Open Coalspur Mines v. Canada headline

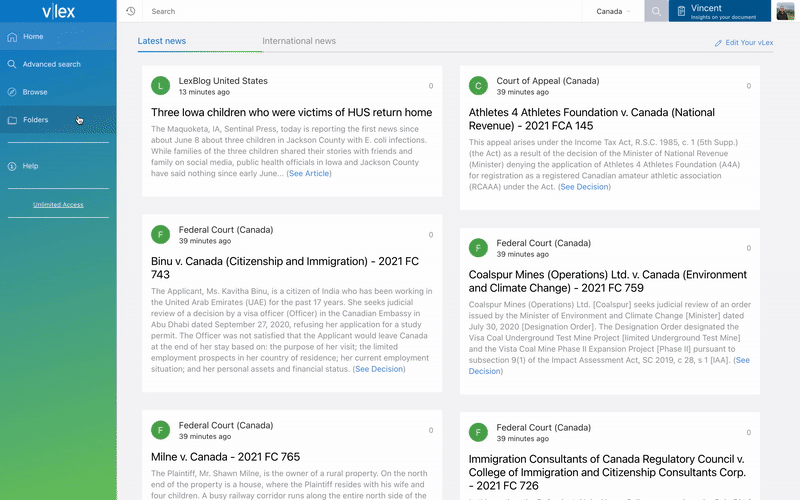click(608, 281)
